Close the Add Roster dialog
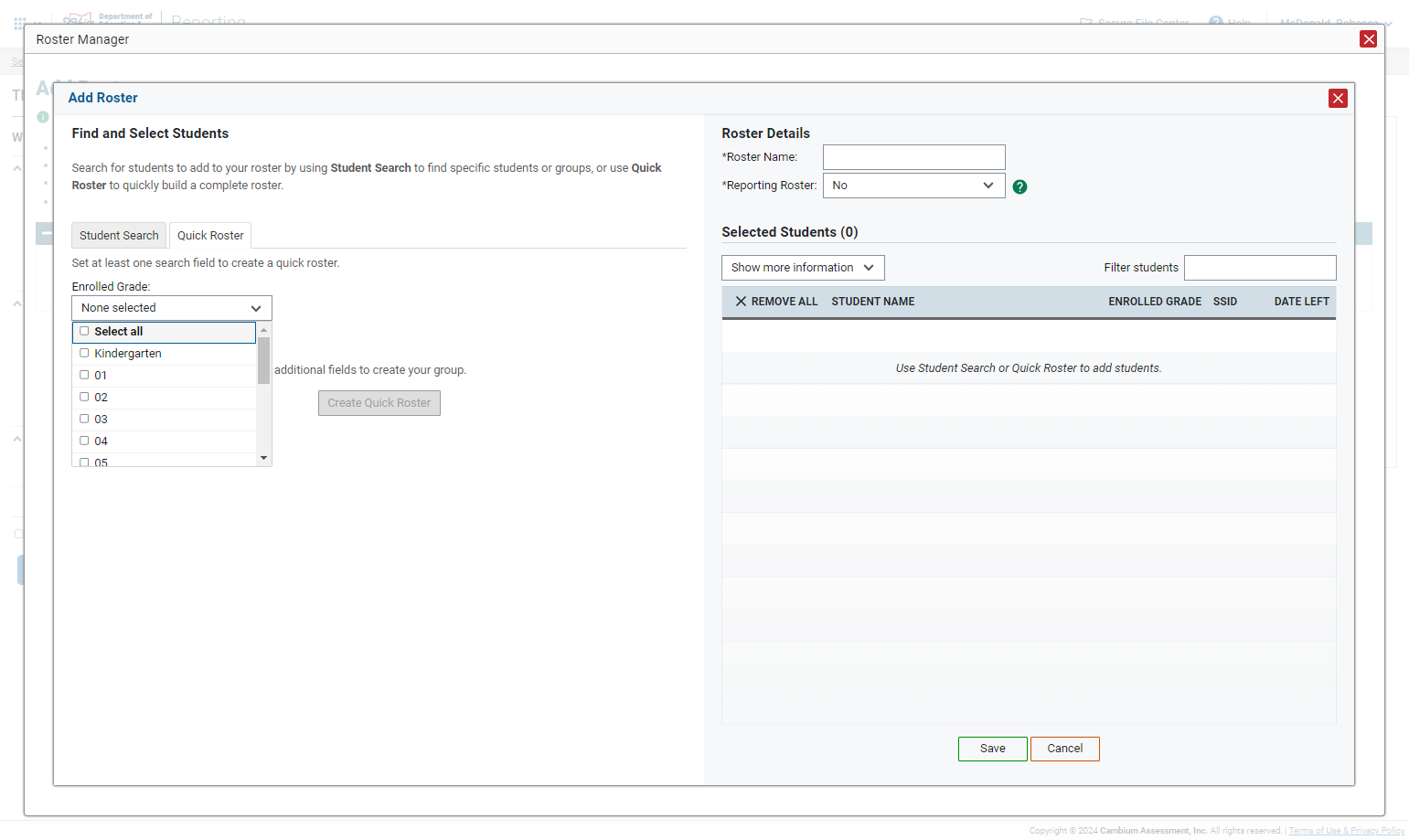Screen dimensions: 1409x840 pyautogui.click(x=1338, y=98)
